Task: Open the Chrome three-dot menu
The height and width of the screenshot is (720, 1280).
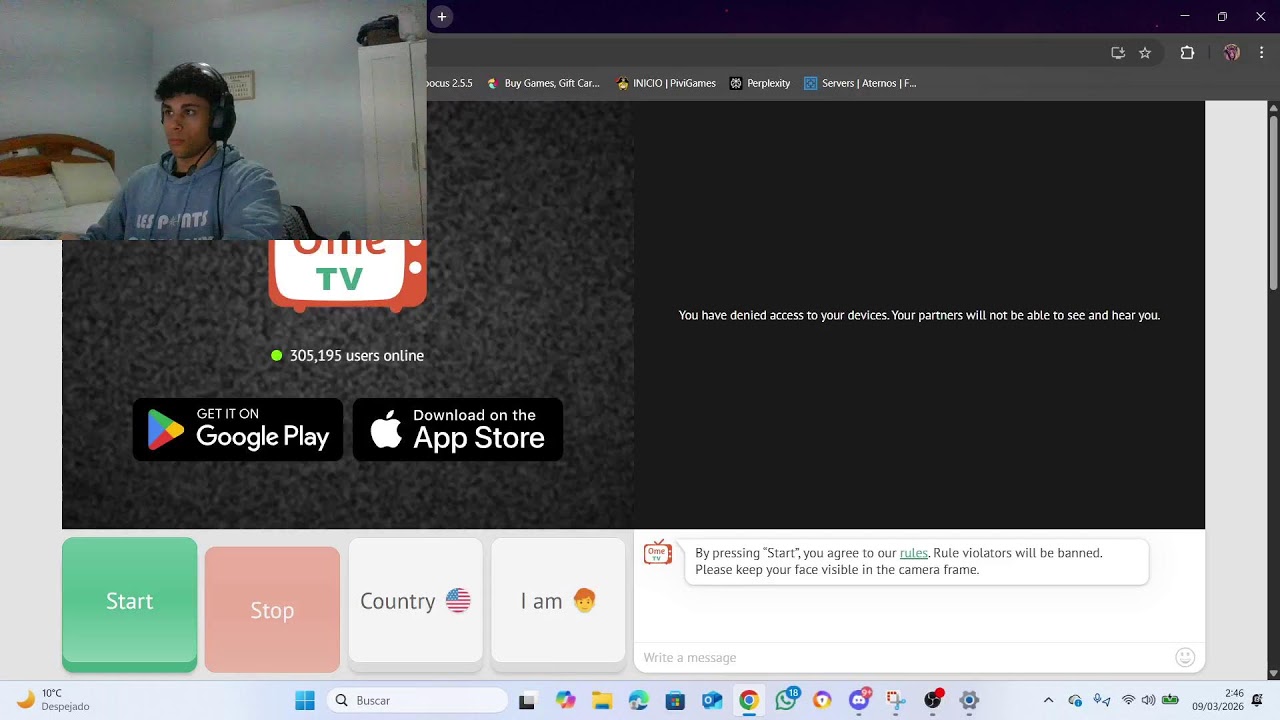Action: 1261,53
